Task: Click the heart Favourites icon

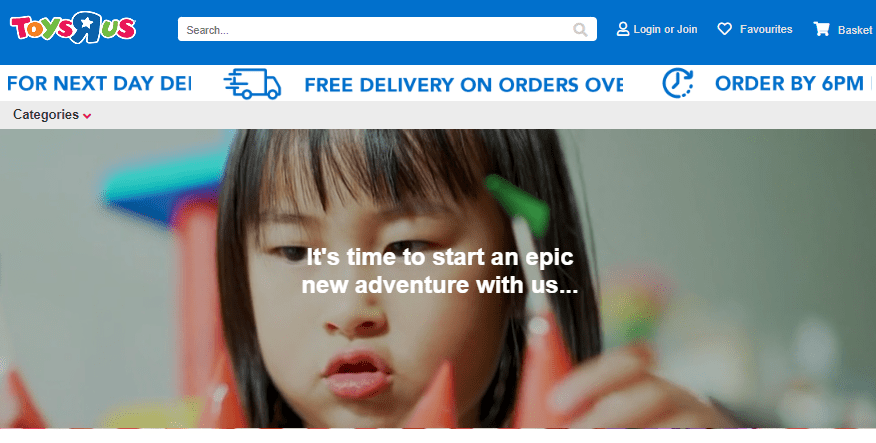Action: pos(725,29)
